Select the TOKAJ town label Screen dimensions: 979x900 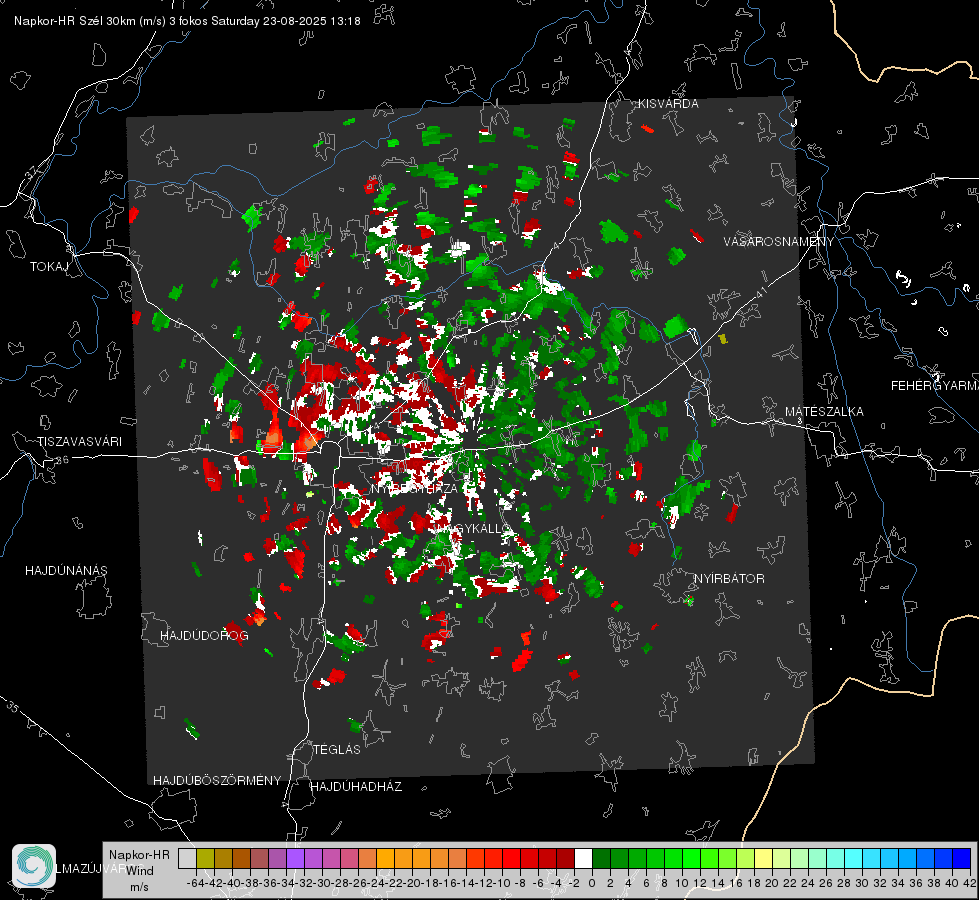click(x=49, y=267)
